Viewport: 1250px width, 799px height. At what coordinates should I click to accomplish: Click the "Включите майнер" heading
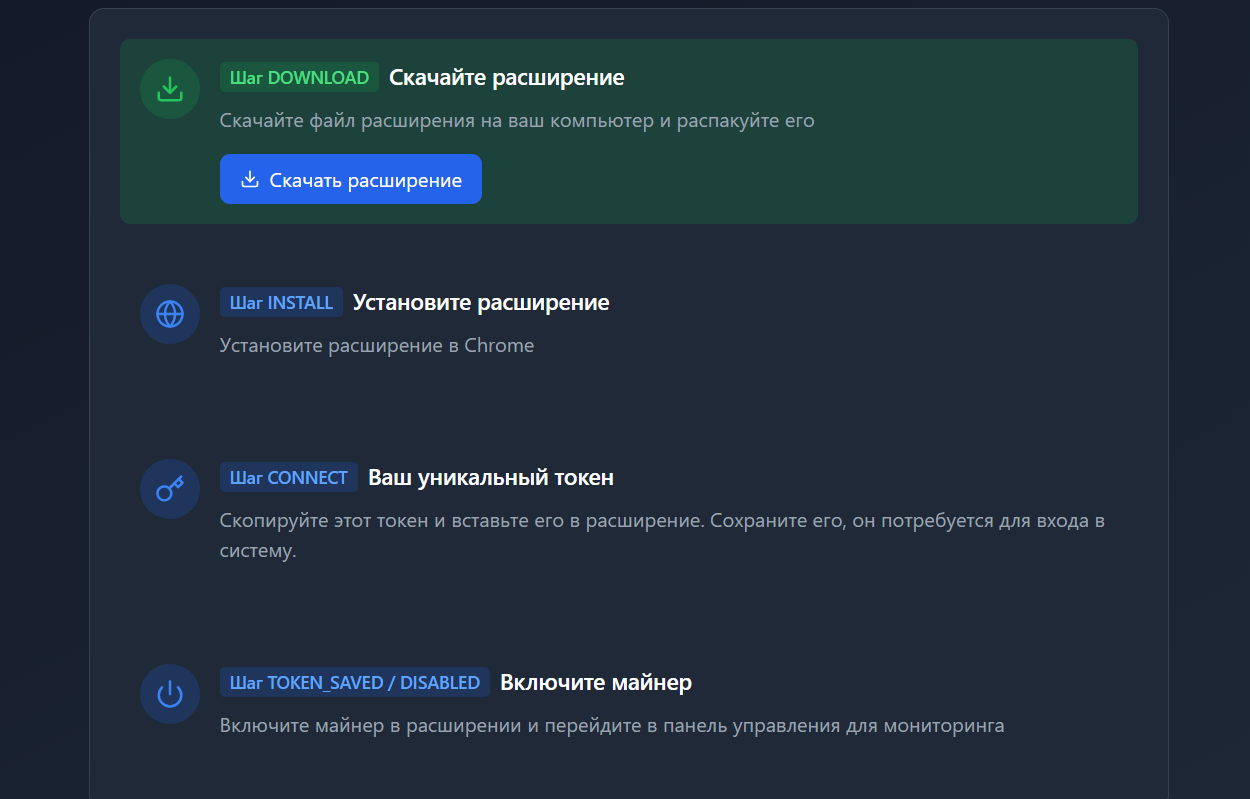pos(596,682)
